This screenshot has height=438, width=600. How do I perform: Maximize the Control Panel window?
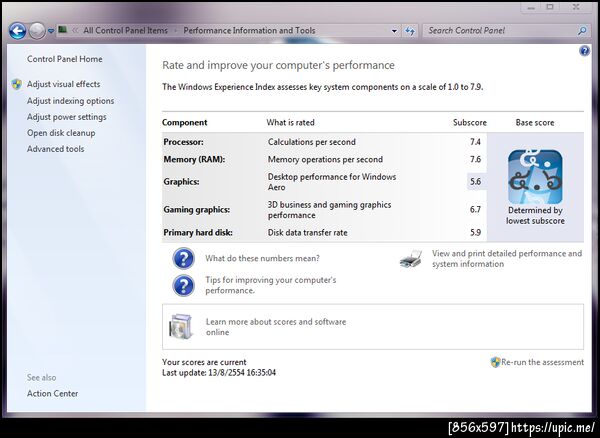pyautogui.click(x=550, y=7)
